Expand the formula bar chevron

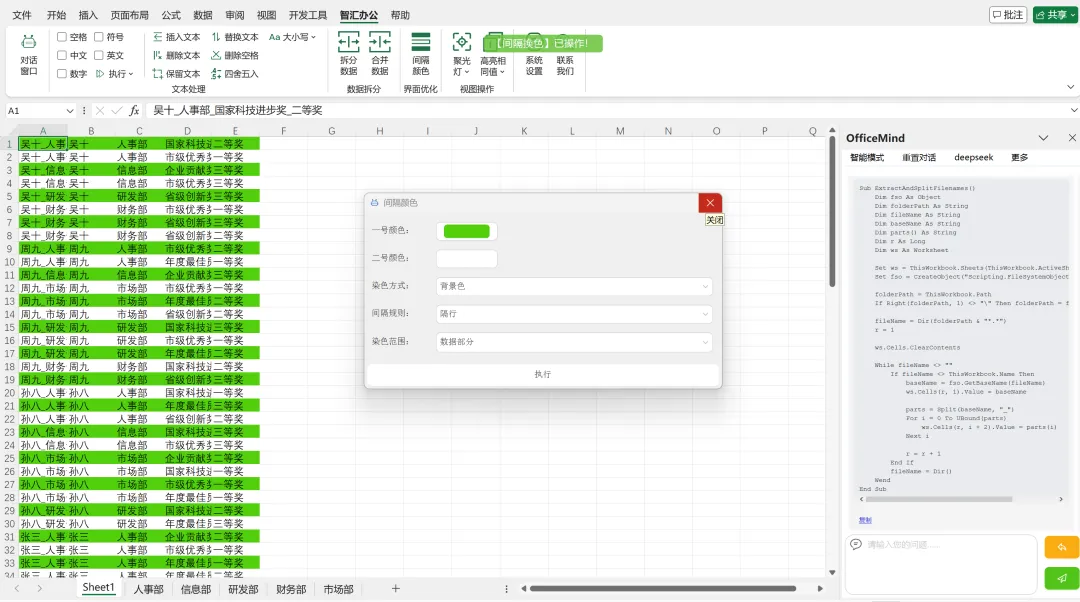pos(1073,110)
